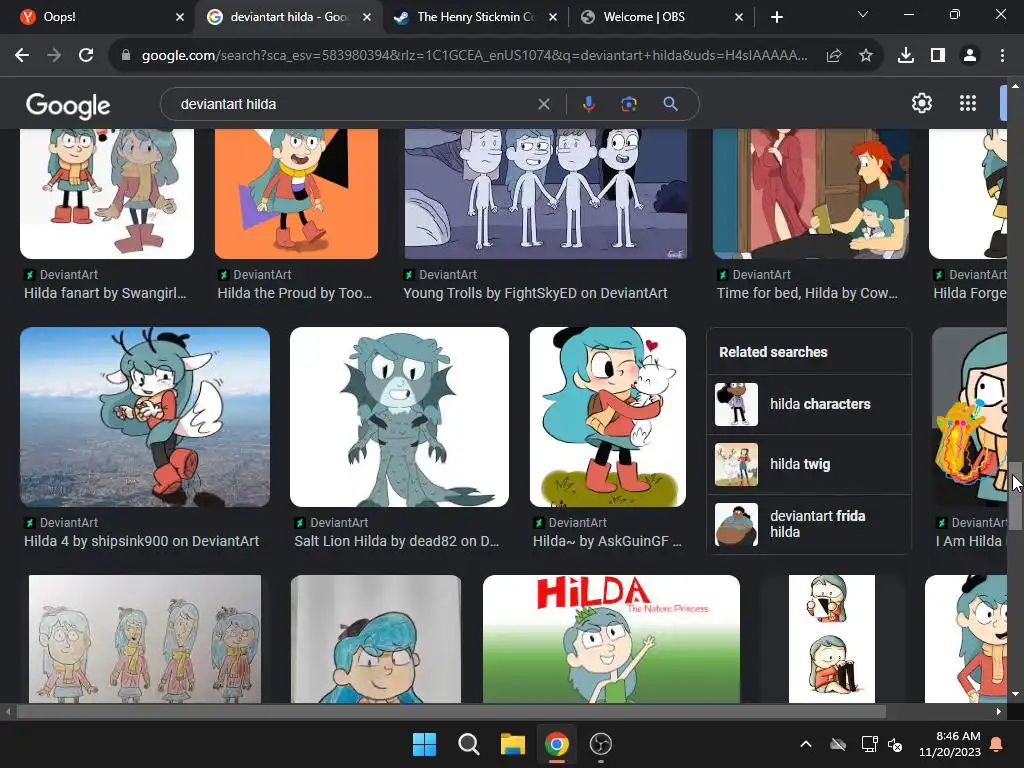The width and height of the screenshot is (1024, 768).
Task: Click the horizontal scrollbar thumb
Action: pyautogui.click(x=451, y=712)
